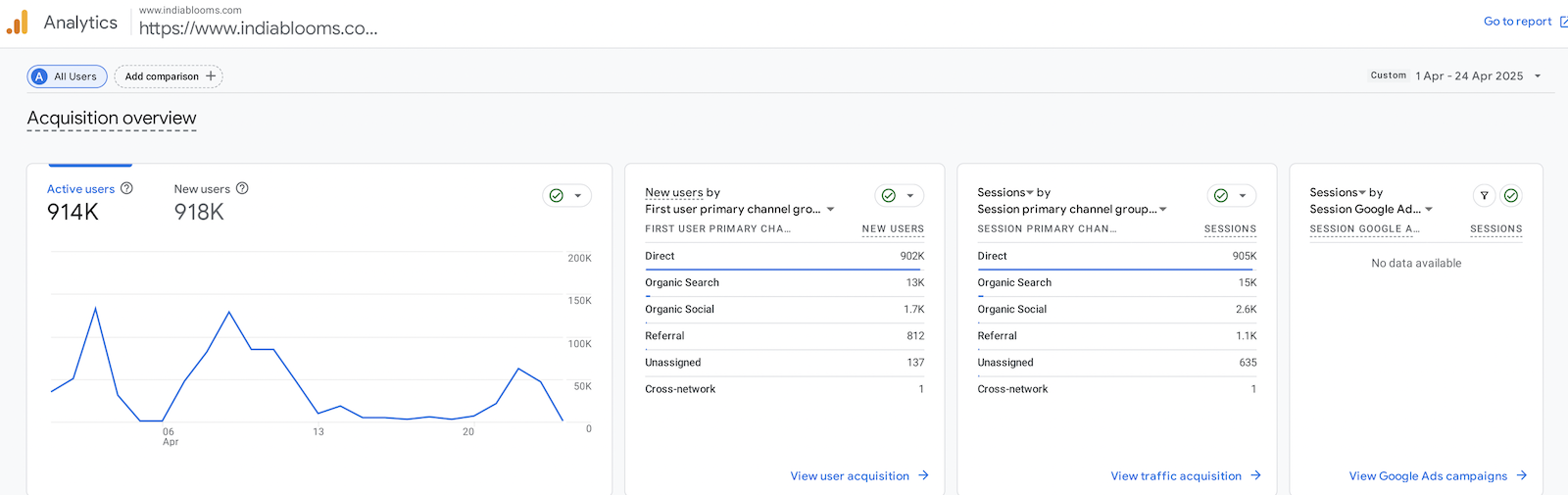Open the data quality dropdown in New users card

899,196
